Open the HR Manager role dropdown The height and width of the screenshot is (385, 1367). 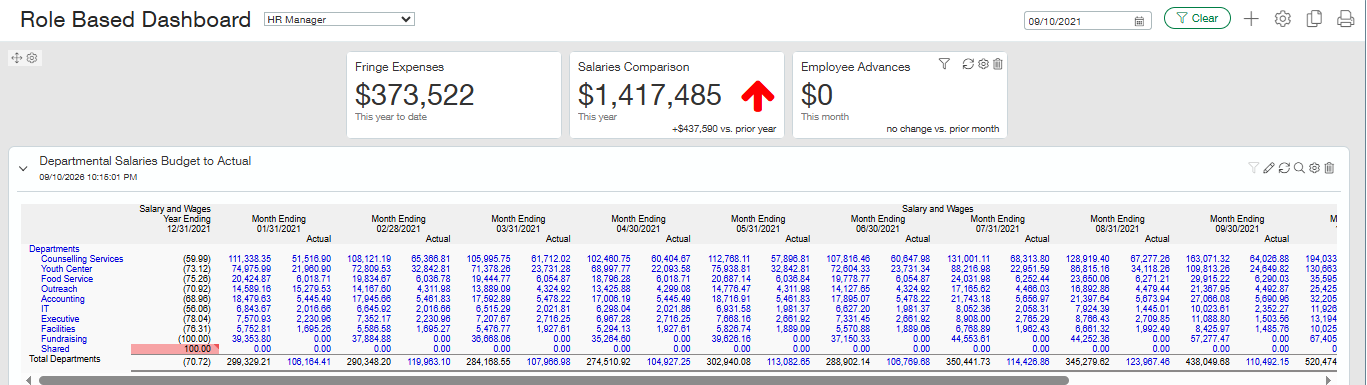[339, 19]
